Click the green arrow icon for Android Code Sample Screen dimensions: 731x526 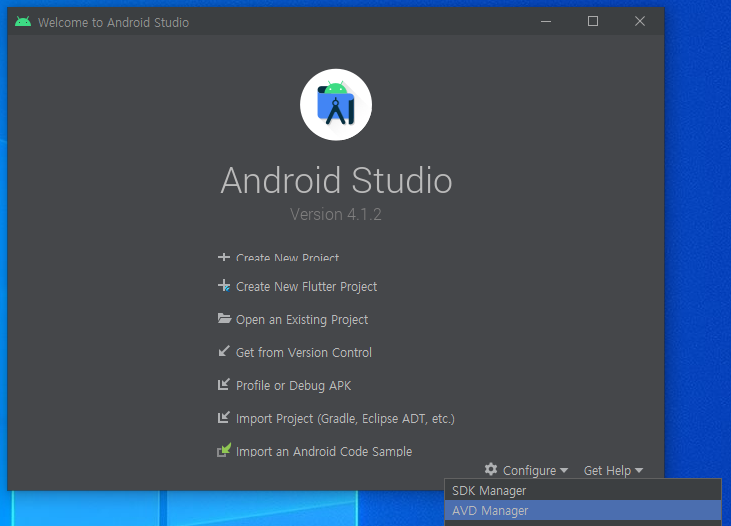[224, 450]
